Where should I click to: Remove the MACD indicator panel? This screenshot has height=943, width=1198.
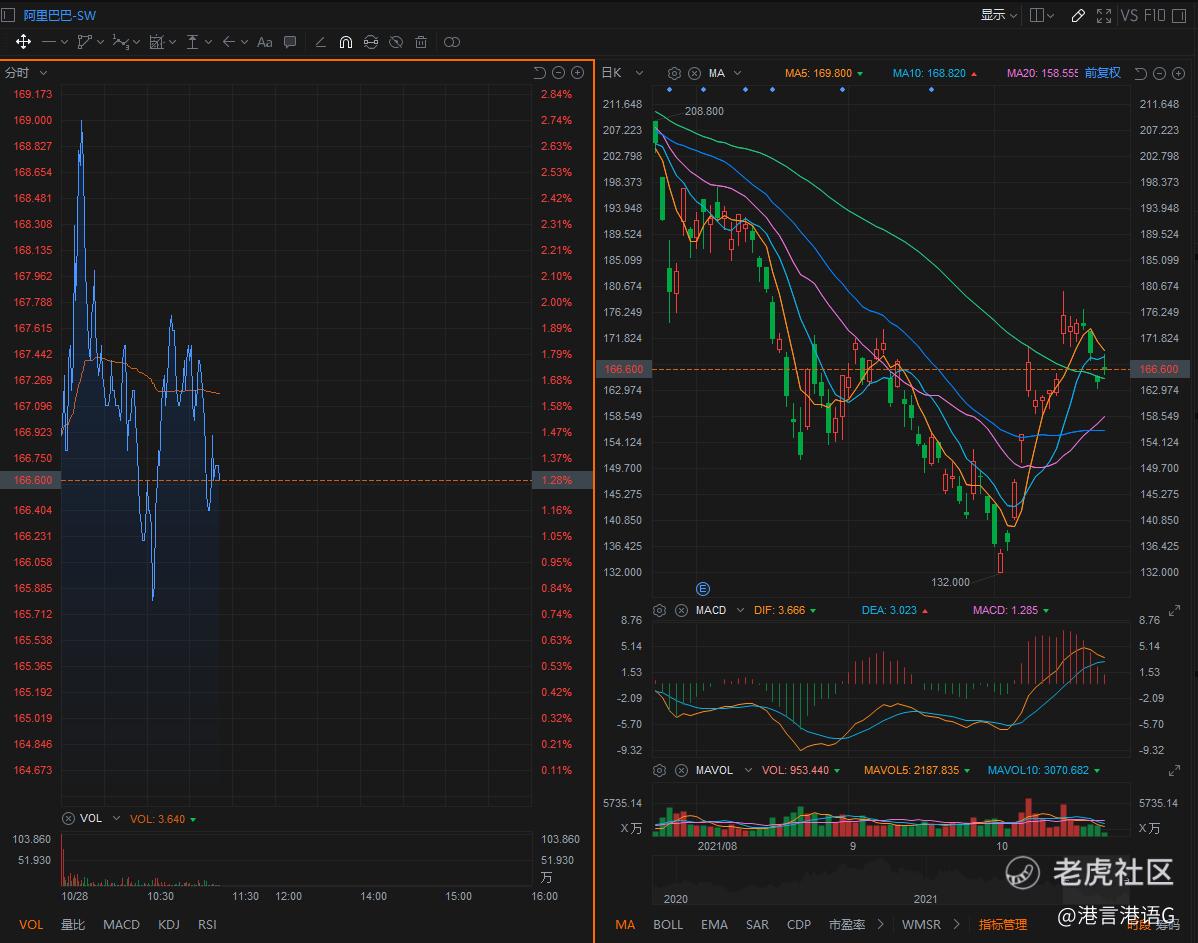(681, 610)
